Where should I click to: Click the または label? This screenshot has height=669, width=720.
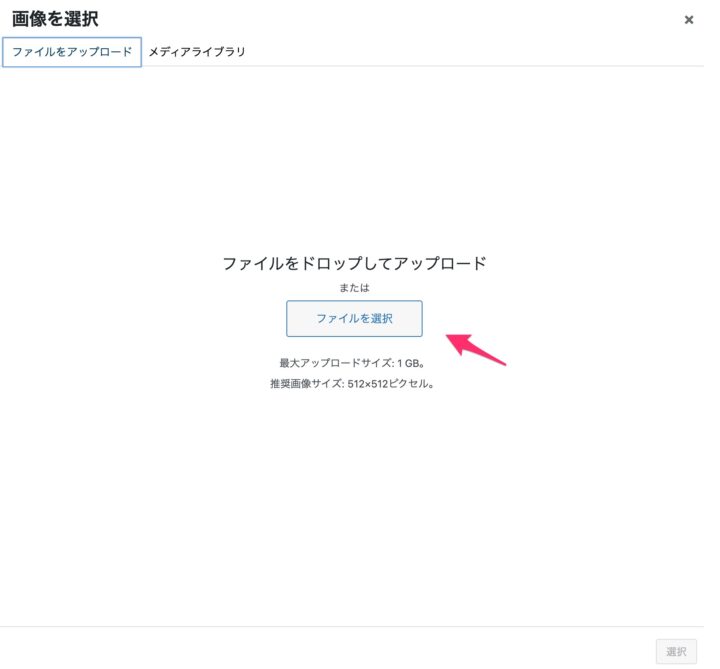354,288
